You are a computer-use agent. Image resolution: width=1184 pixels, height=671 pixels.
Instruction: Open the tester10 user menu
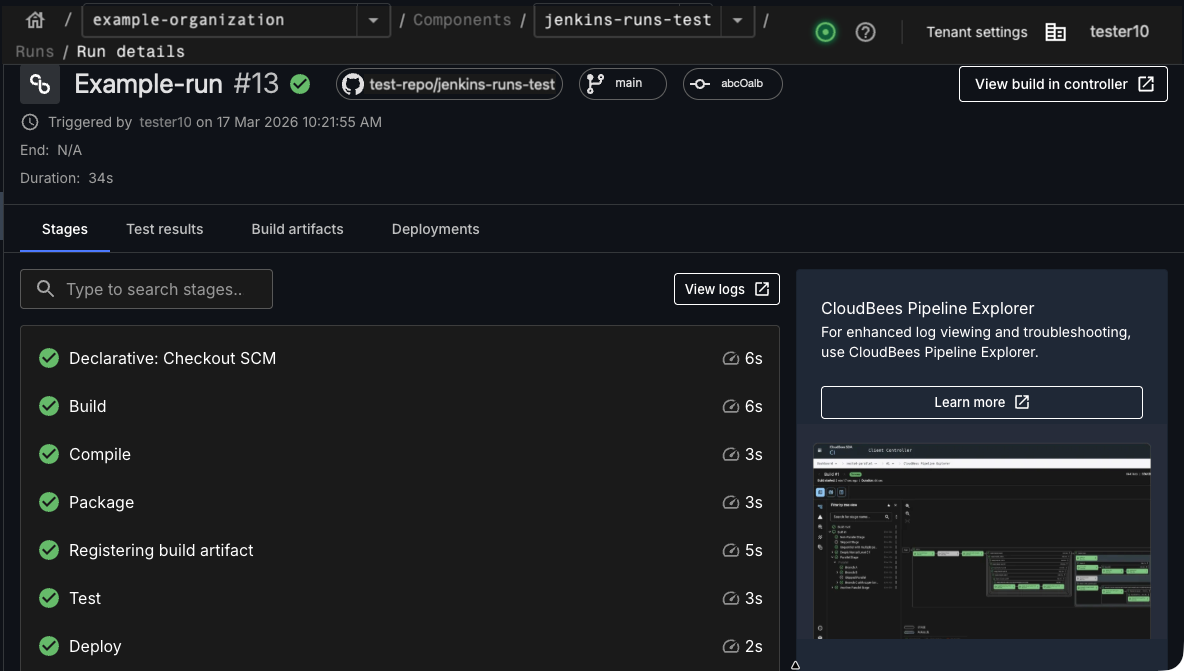(1119, 32)
